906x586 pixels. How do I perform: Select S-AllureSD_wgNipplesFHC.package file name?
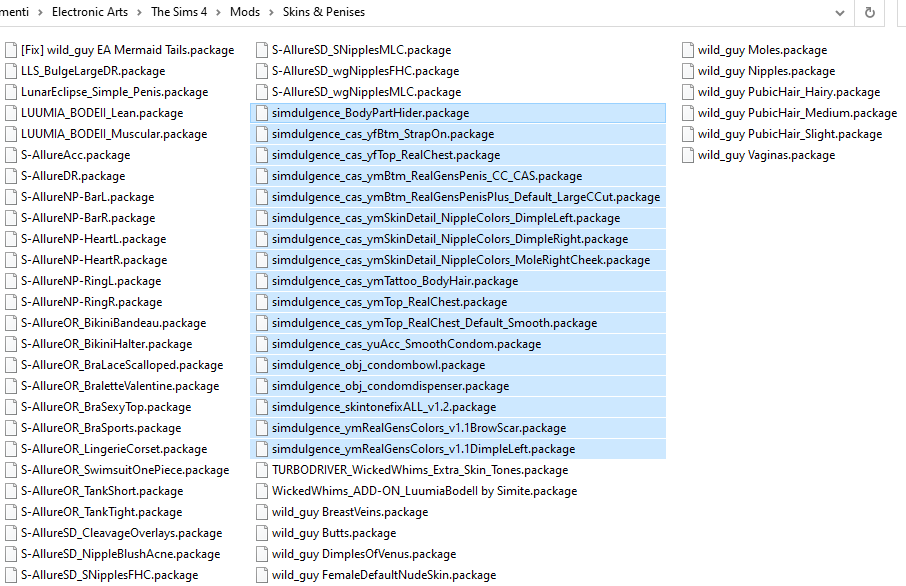pos(365,71)
